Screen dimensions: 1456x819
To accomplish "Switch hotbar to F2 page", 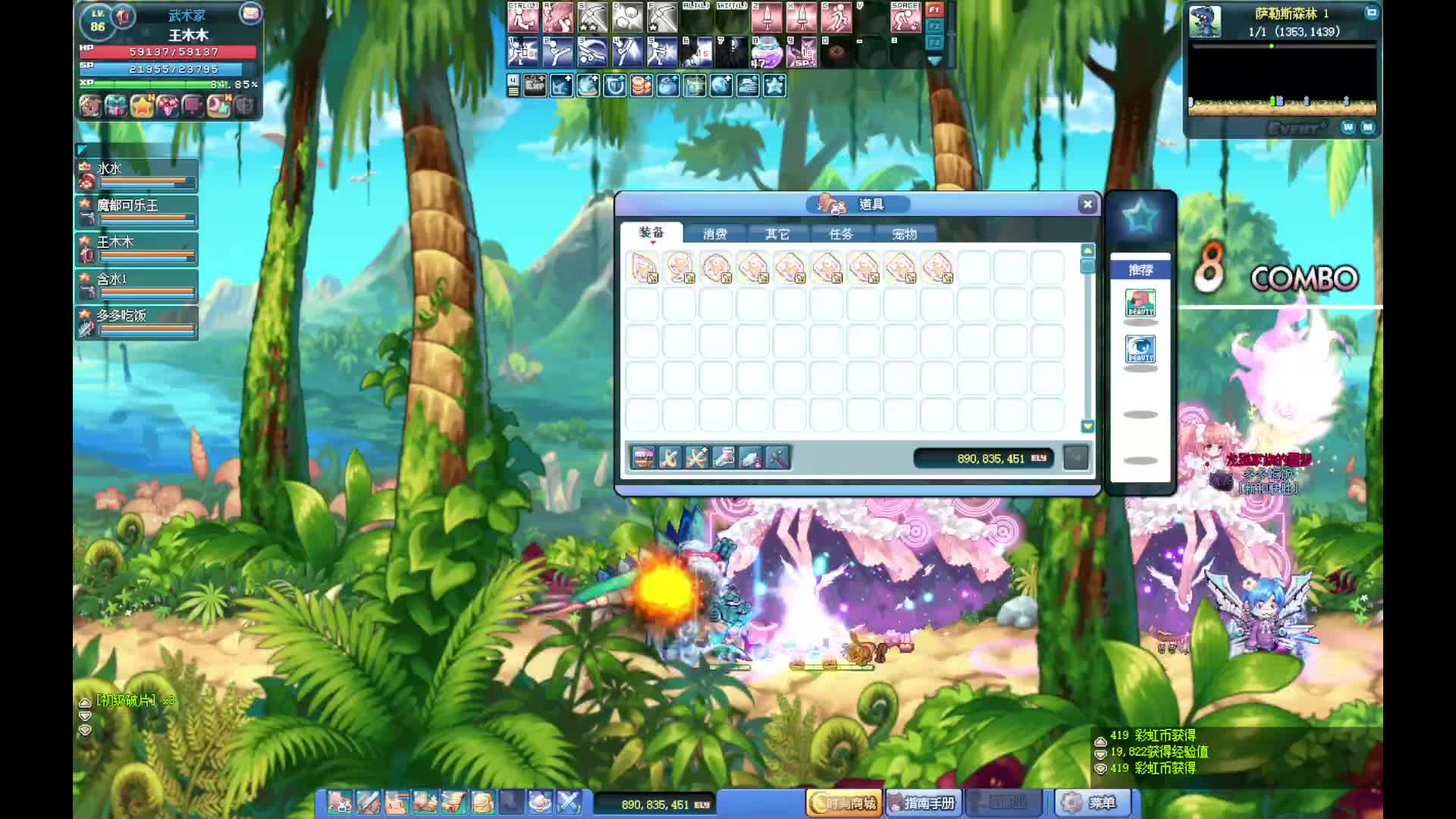I will coord(934,27).
